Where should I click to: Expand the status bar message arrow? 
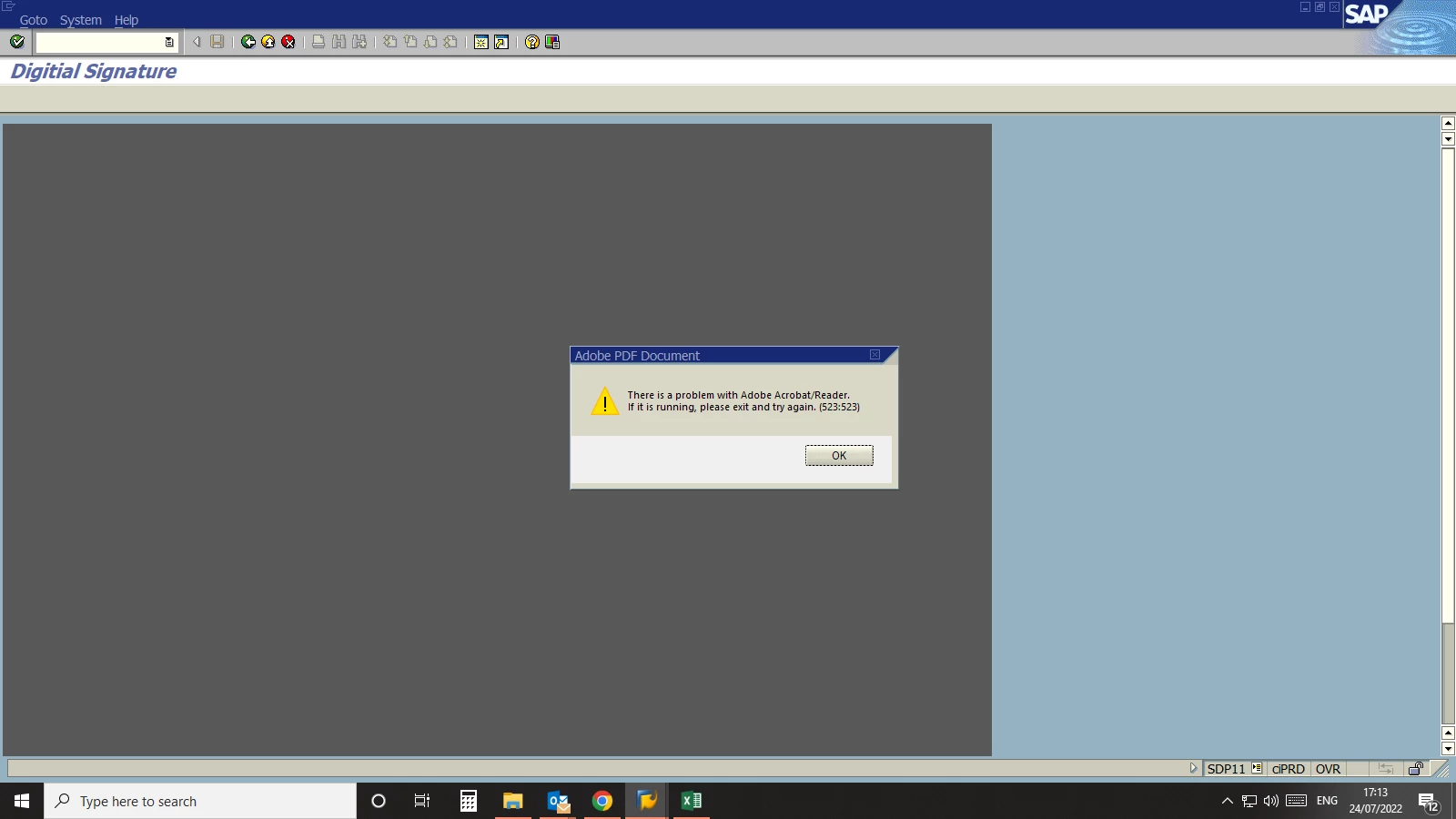coord(1193,768)
